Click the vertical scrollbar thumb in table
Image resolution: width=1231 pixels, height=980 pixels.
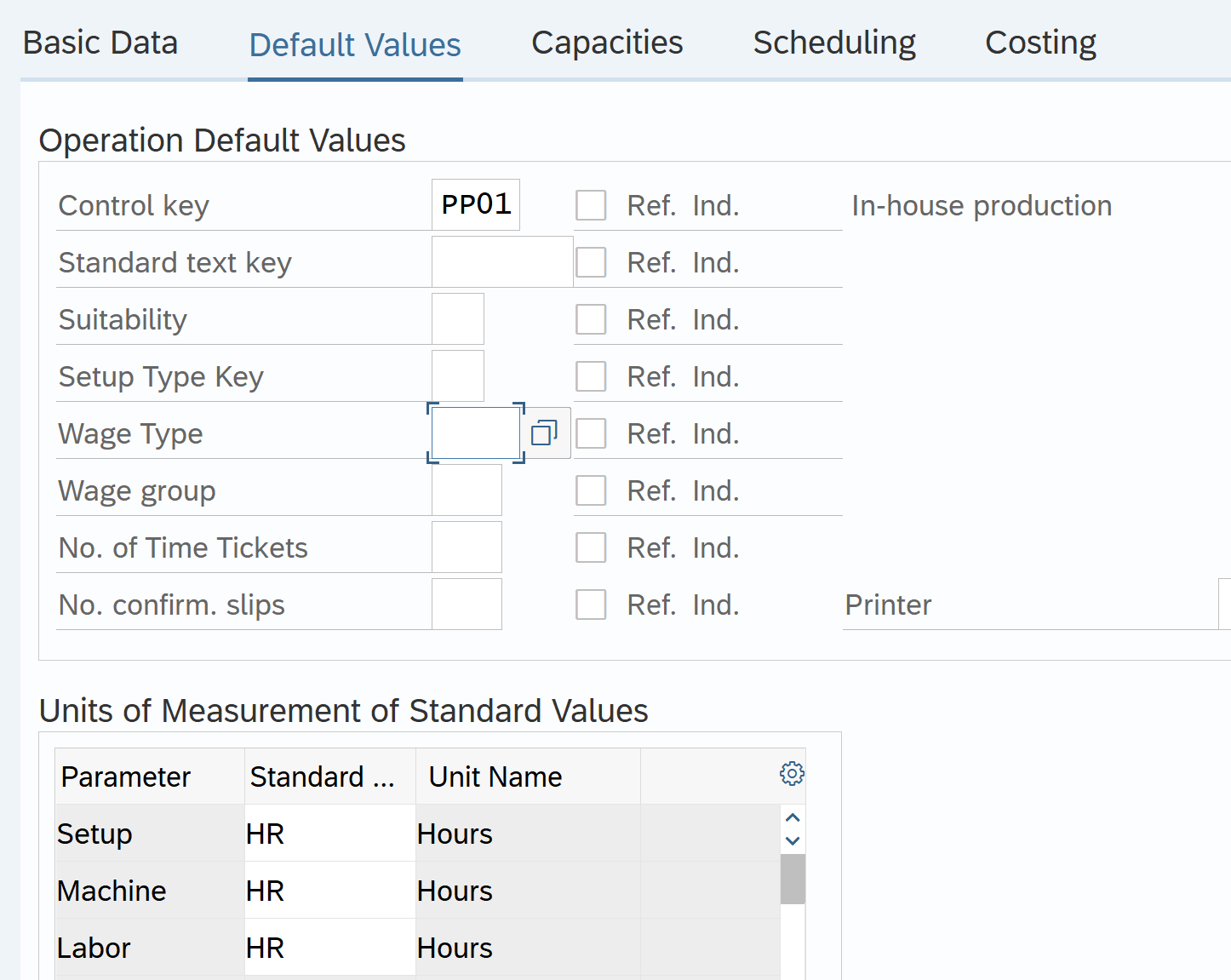793,879
